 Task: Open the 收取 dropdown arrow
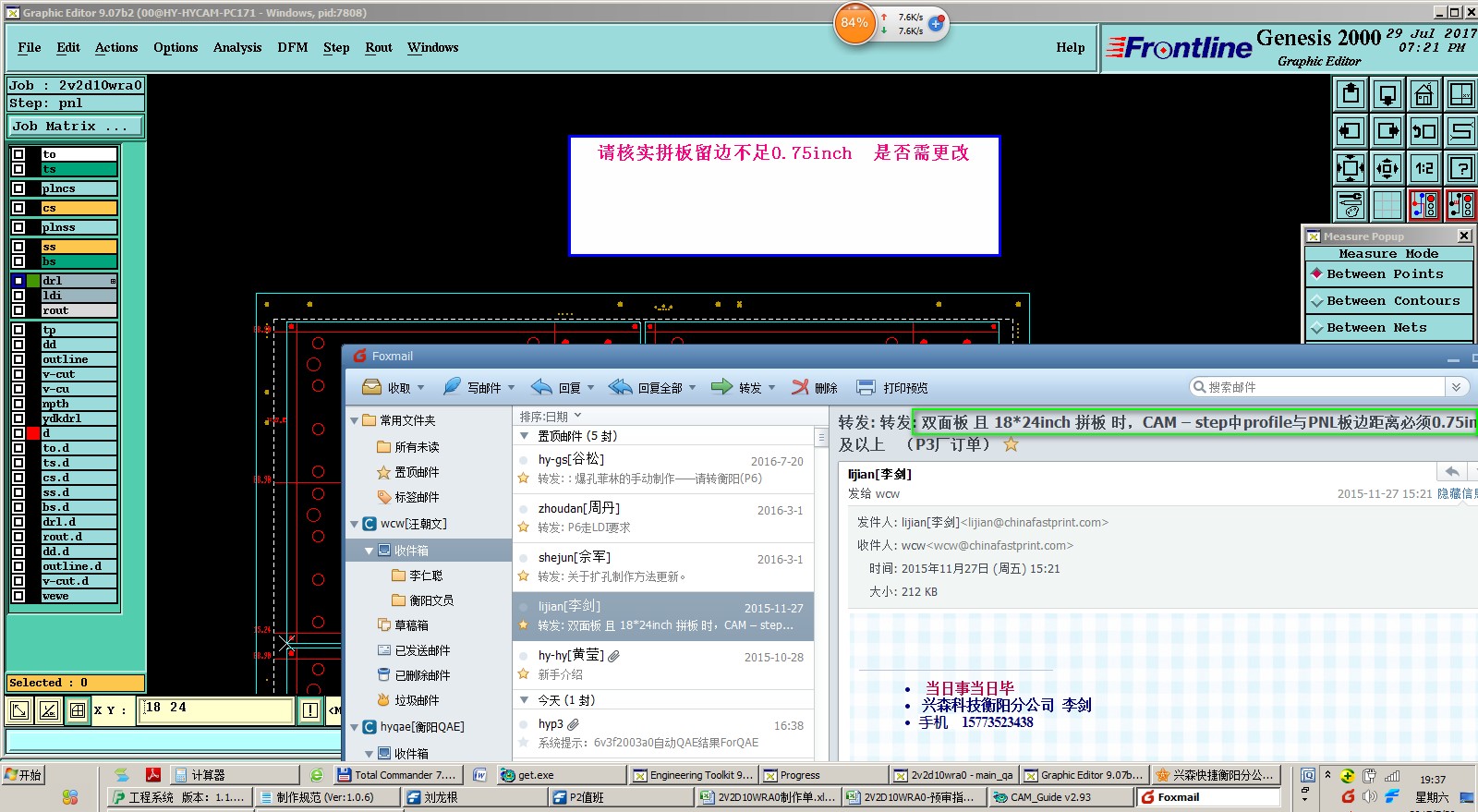[421, 388]
